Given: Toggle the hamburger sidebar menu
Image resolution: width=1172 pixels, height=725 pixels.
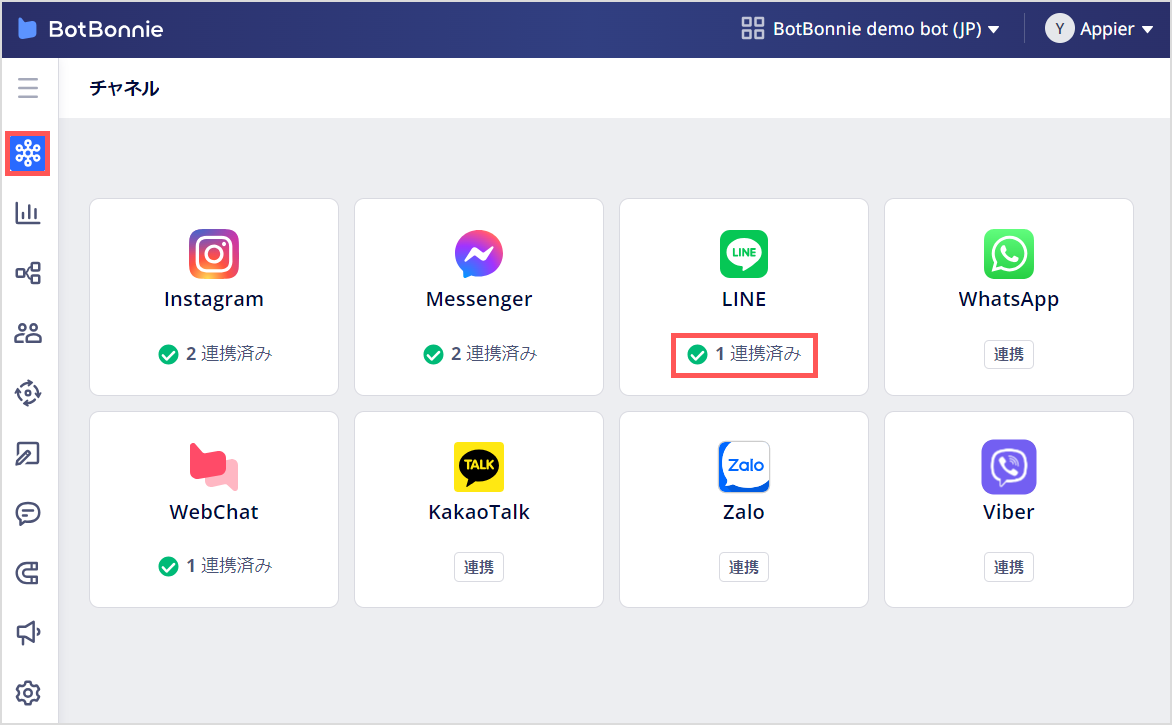Looking at the screenshot, I should (x=28, y=88).
